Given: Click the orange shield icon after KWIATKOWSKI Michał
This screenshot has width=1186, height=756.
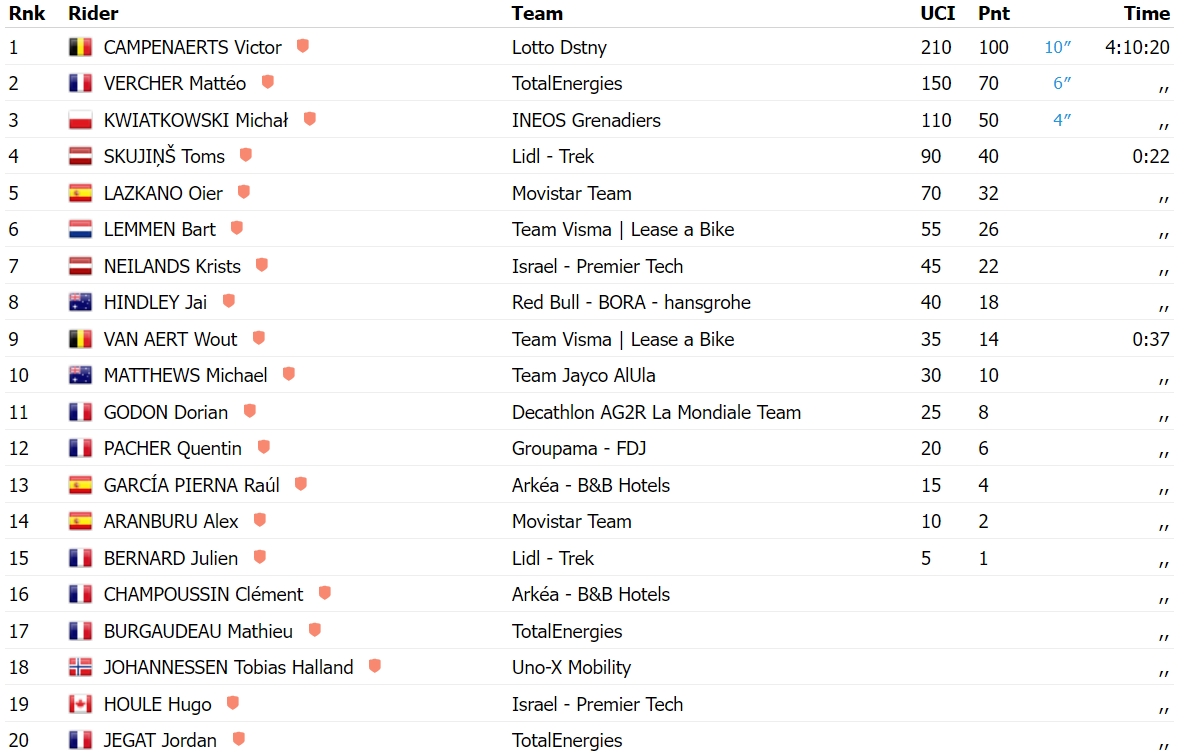Looking at the screenshot, I should (x=309, y=119).
